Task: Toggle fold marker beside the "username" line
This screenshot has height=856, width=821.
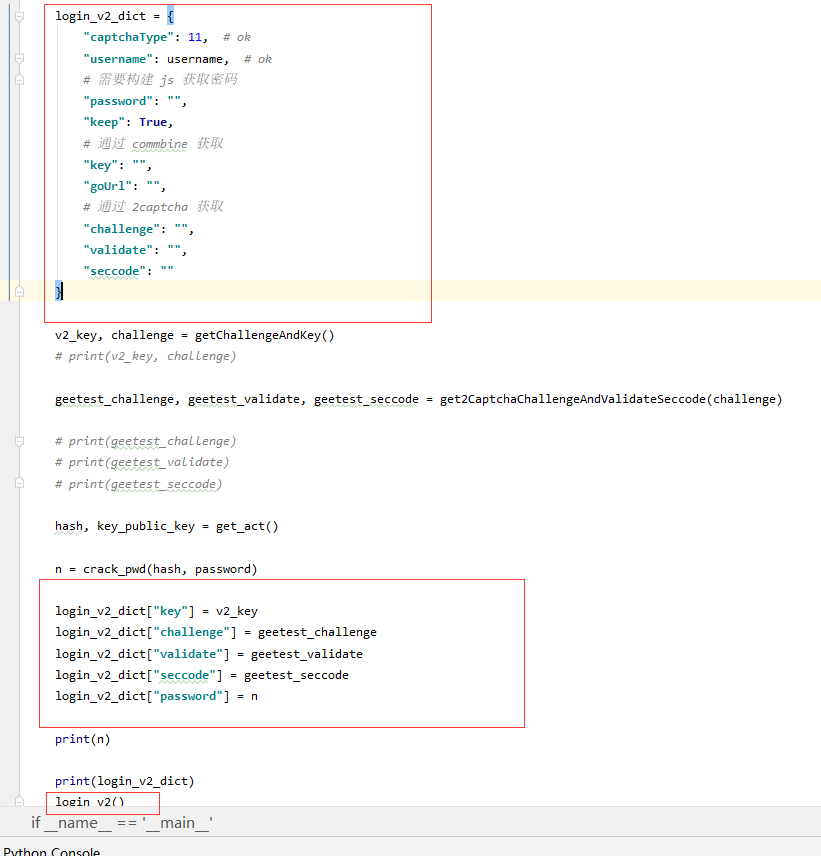Action: 19,58
